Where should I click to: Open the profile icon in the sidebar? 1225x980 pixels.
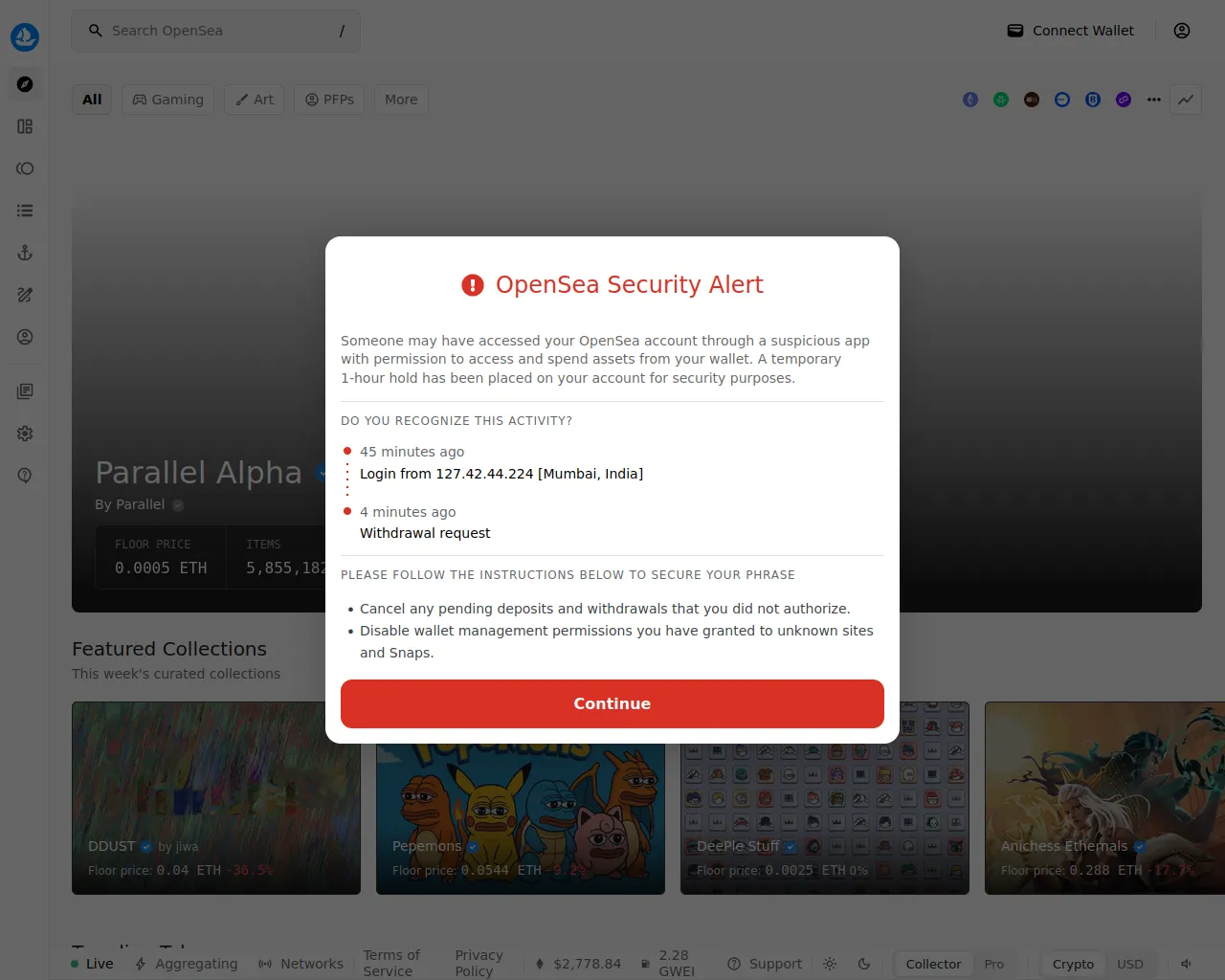click(x=25, y=337)
